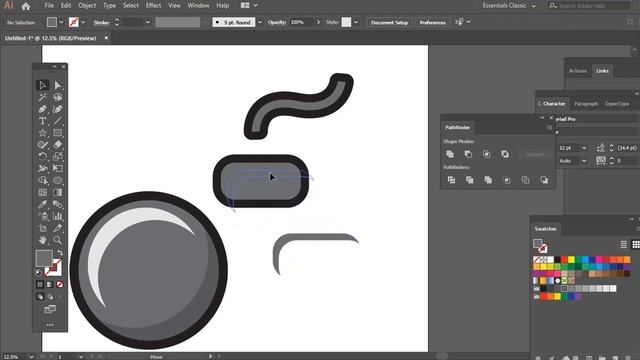Swap fill and stroke arrows in toolbar
The width and height of the screenshot is (640, 360).
(x=60, y=253)
